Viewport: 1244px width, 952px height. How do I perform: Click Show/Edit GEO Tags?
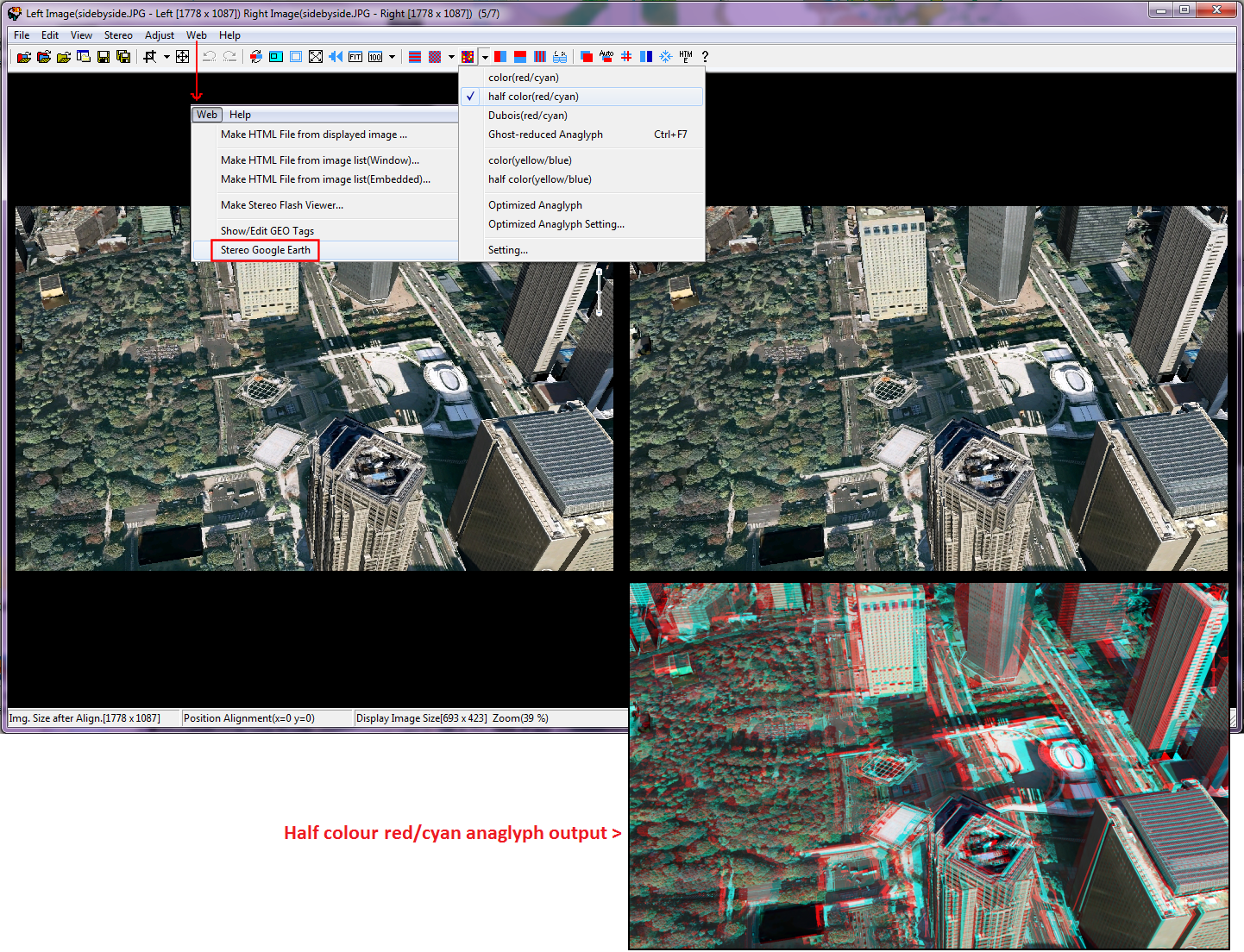point(325,231)
